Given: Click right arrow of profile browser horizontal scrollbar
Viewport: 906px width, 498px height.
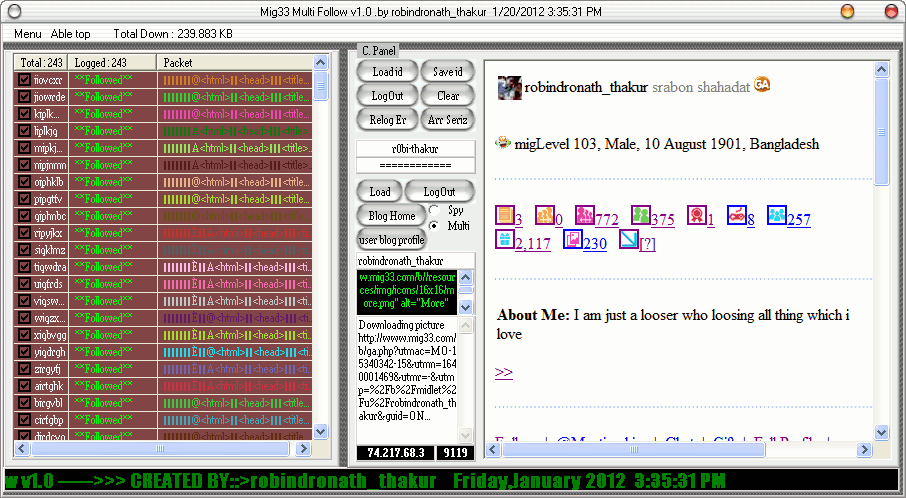Looking at the screenshot, I should pyautogui.click(x=864, y=449).
